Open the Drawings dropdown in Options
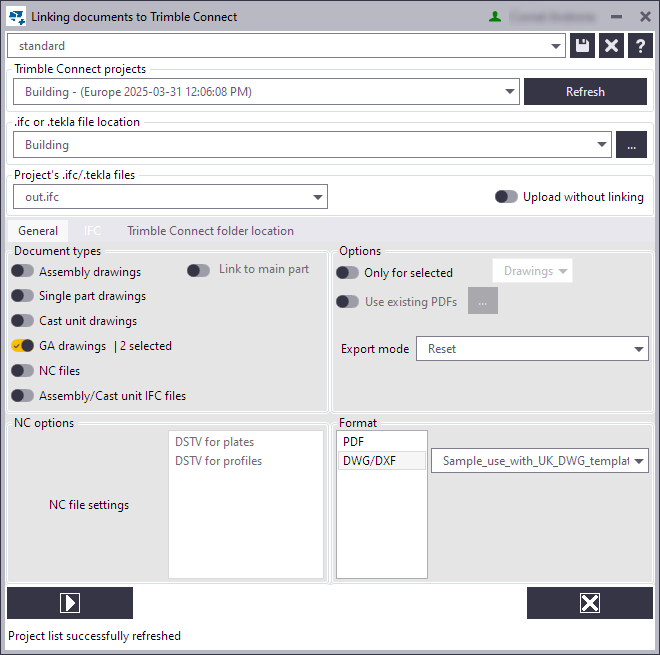 [x=532, y=271]
